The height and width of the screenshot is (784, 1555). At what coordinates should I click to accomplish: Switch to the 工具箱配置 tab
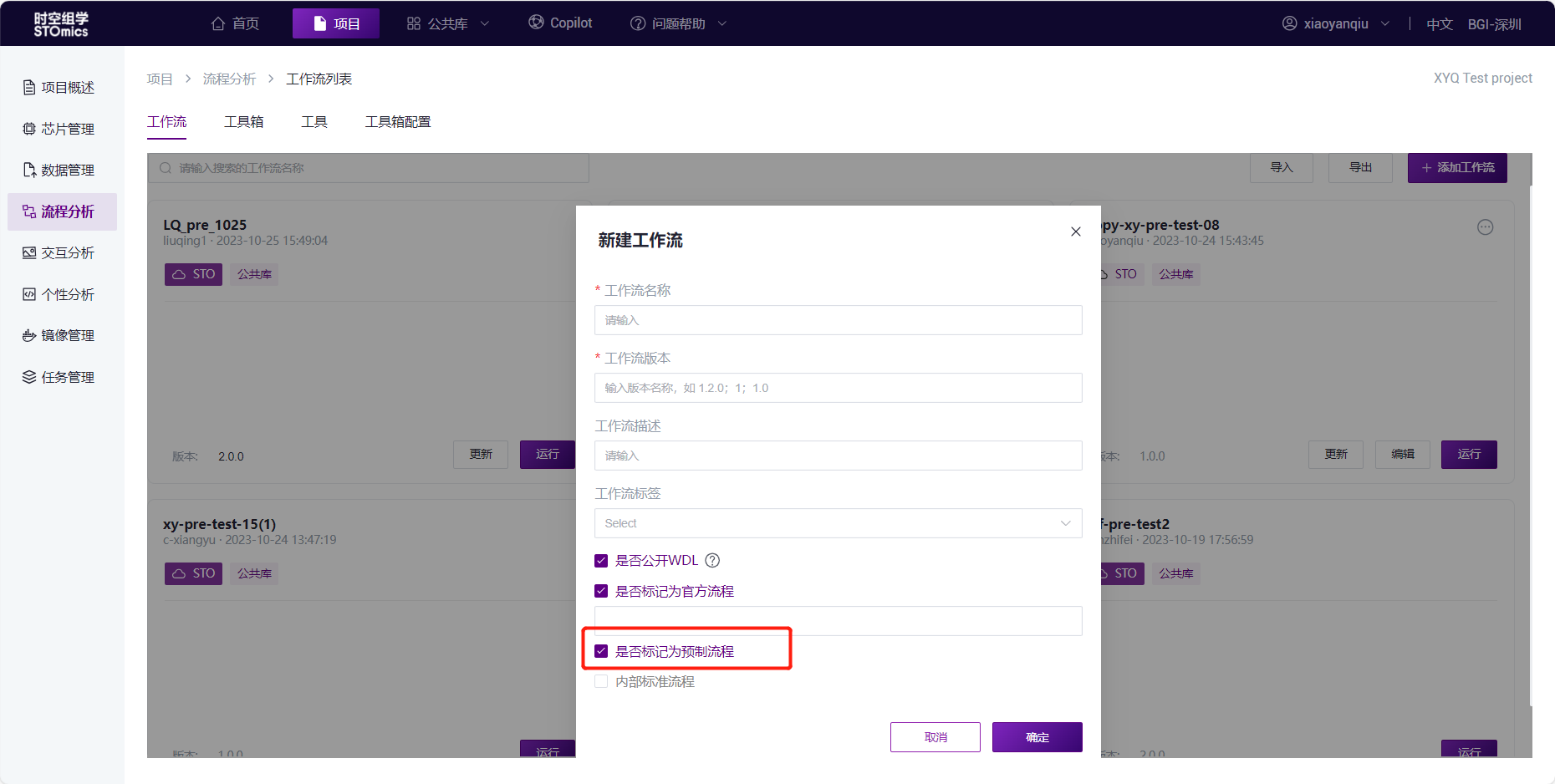tap(398, 122)
